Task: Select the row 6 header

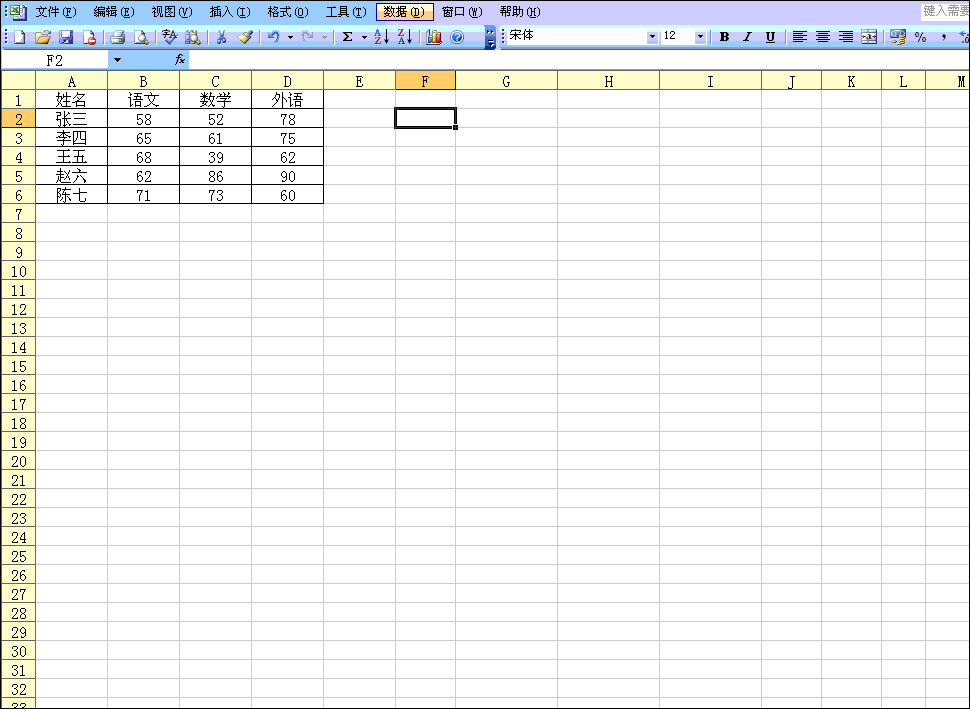Action: point(17,195)
